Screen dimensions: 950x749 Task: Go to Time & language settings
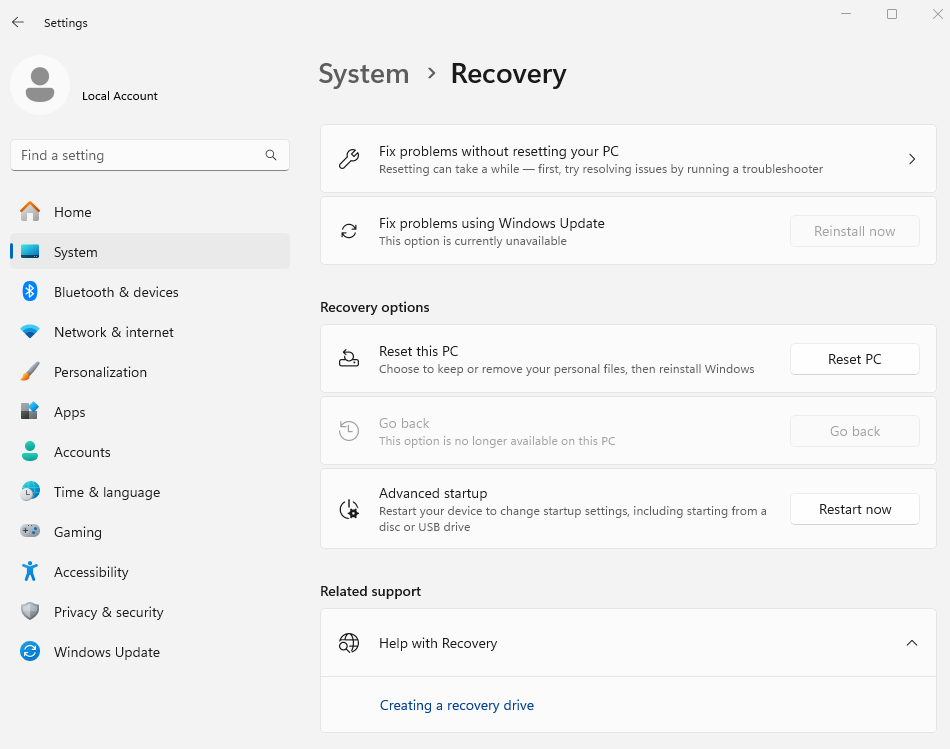[150, 492]
